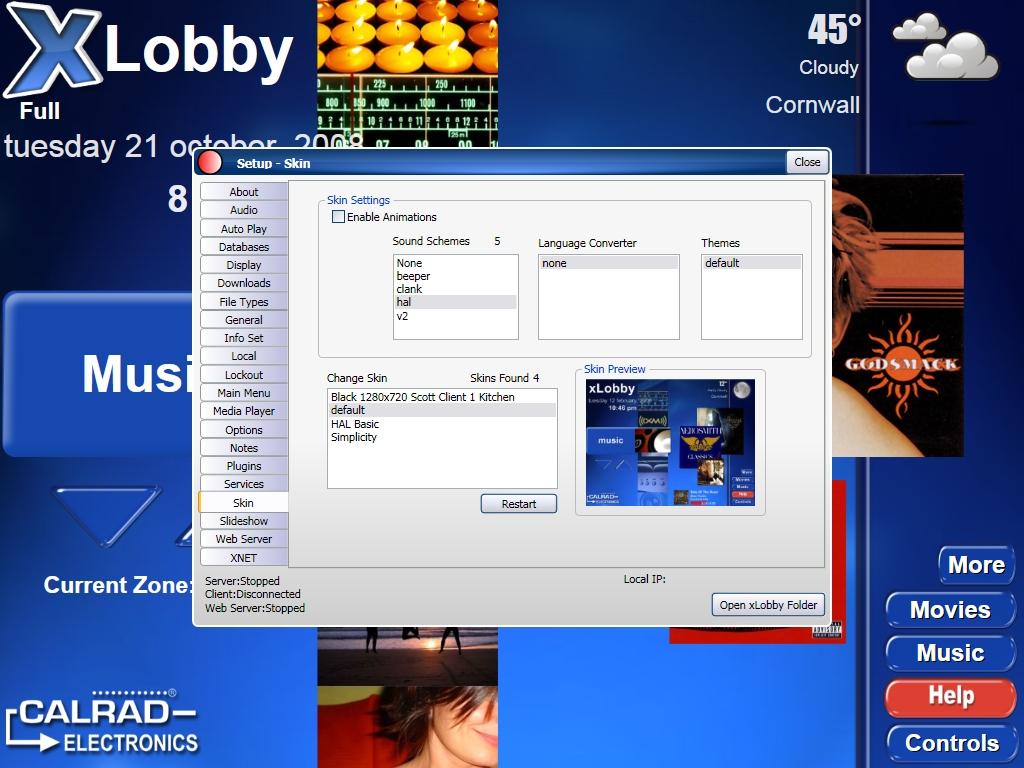This screenshot has width=1024, height=768.
Task: Select 'none' in Language Converter list
Action: [x=609, y=263]
